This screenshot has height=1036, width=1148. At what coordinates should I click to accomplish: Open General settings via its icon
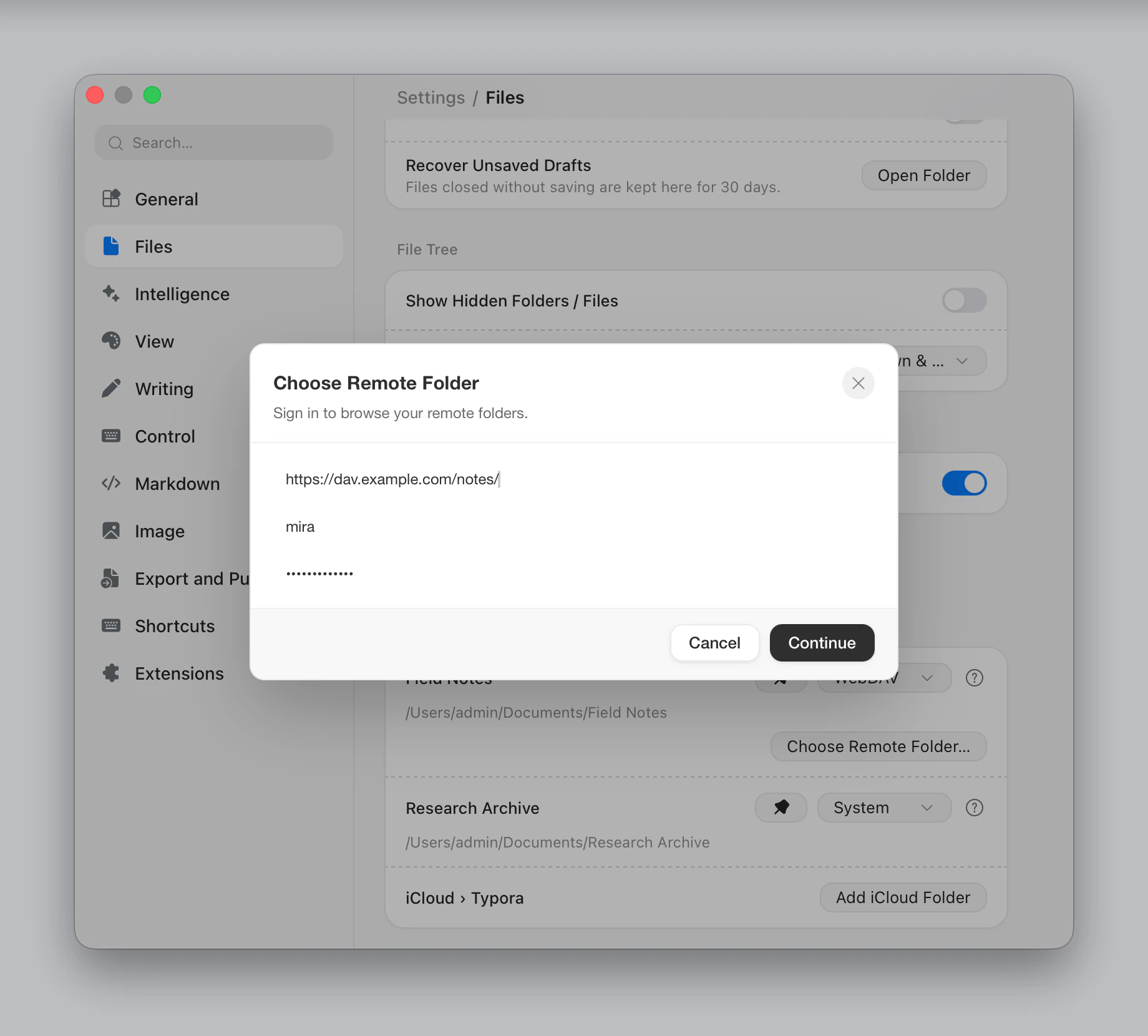111,198
